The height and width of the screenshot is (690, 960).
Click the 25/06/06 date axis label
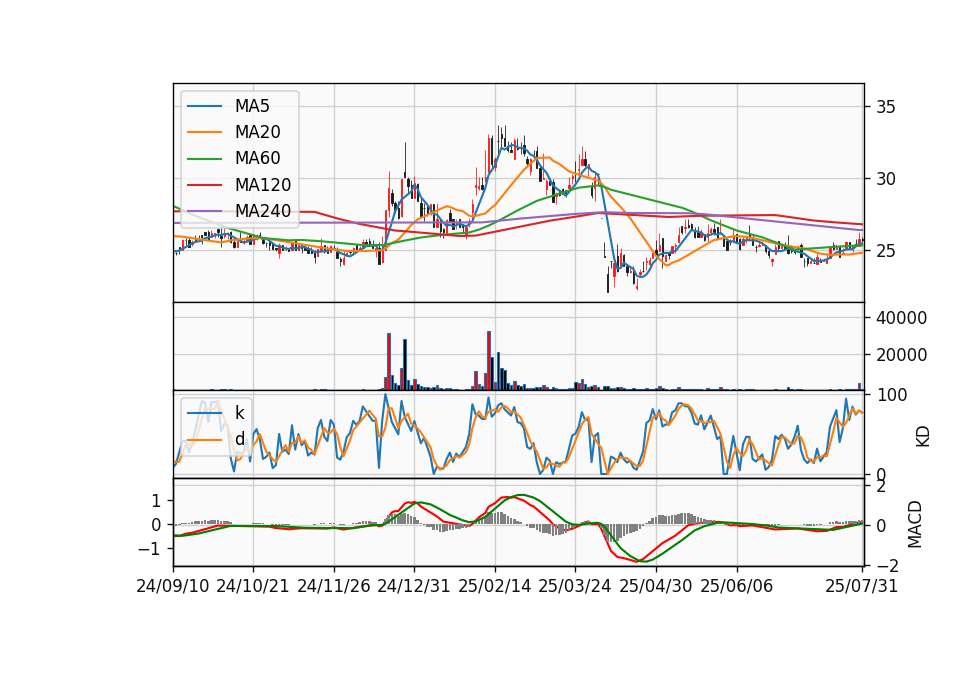point(737,586)
